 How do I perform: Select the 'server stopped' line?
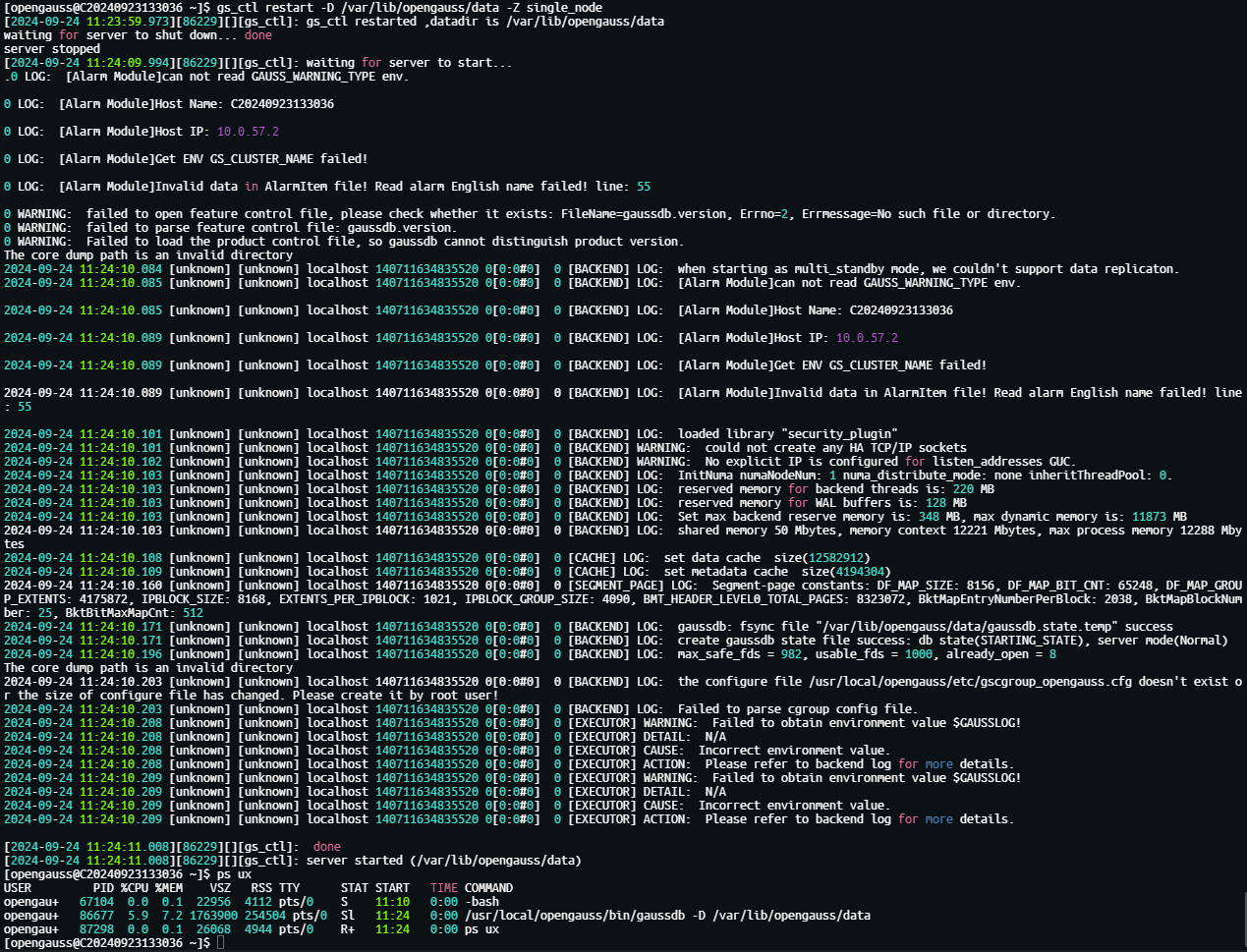click(x=52, y=48)
